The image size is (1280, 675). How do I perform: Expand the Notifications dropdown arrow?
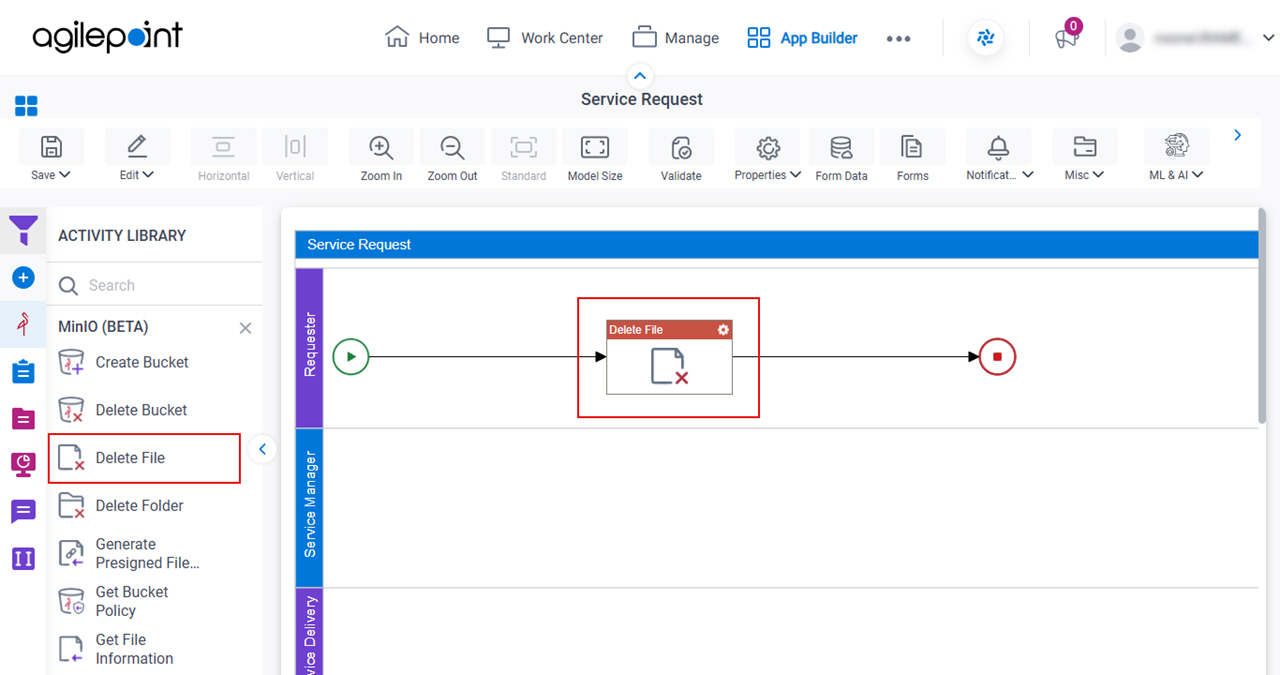[x=1028, y=175]
